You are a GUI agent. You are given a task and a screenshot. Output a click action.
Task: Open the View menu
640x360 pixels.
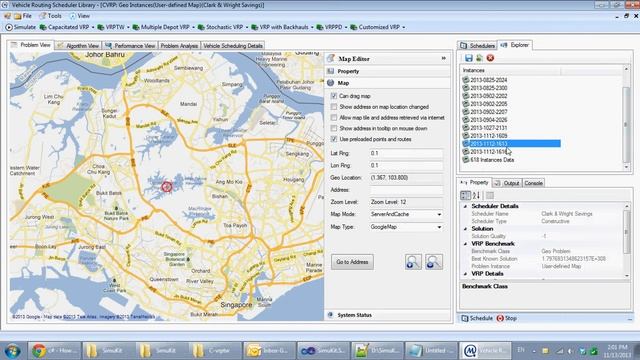click(80, 16)
